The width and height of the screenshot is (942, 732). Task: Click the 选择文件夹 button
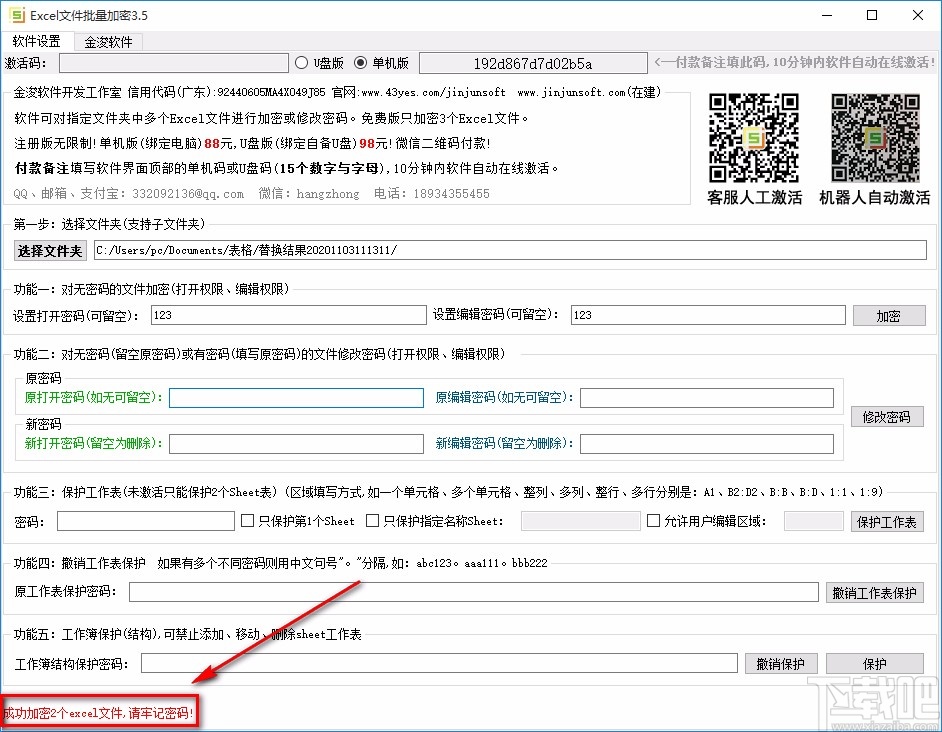(x=50, y=251)
